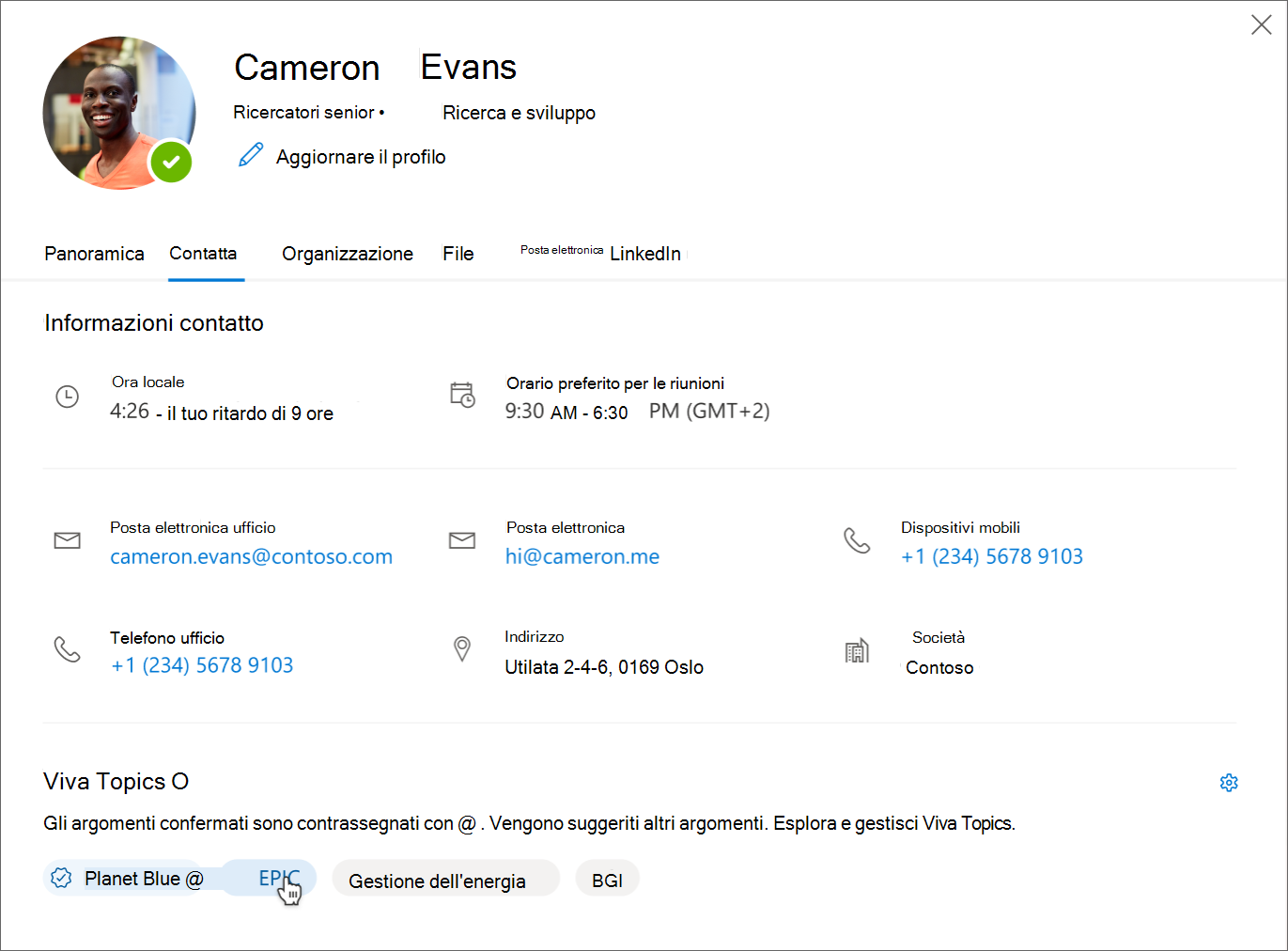Click confirmed badge icon on Planet Blue
This screenshot has height=951, width=1288.
[61, 878]
